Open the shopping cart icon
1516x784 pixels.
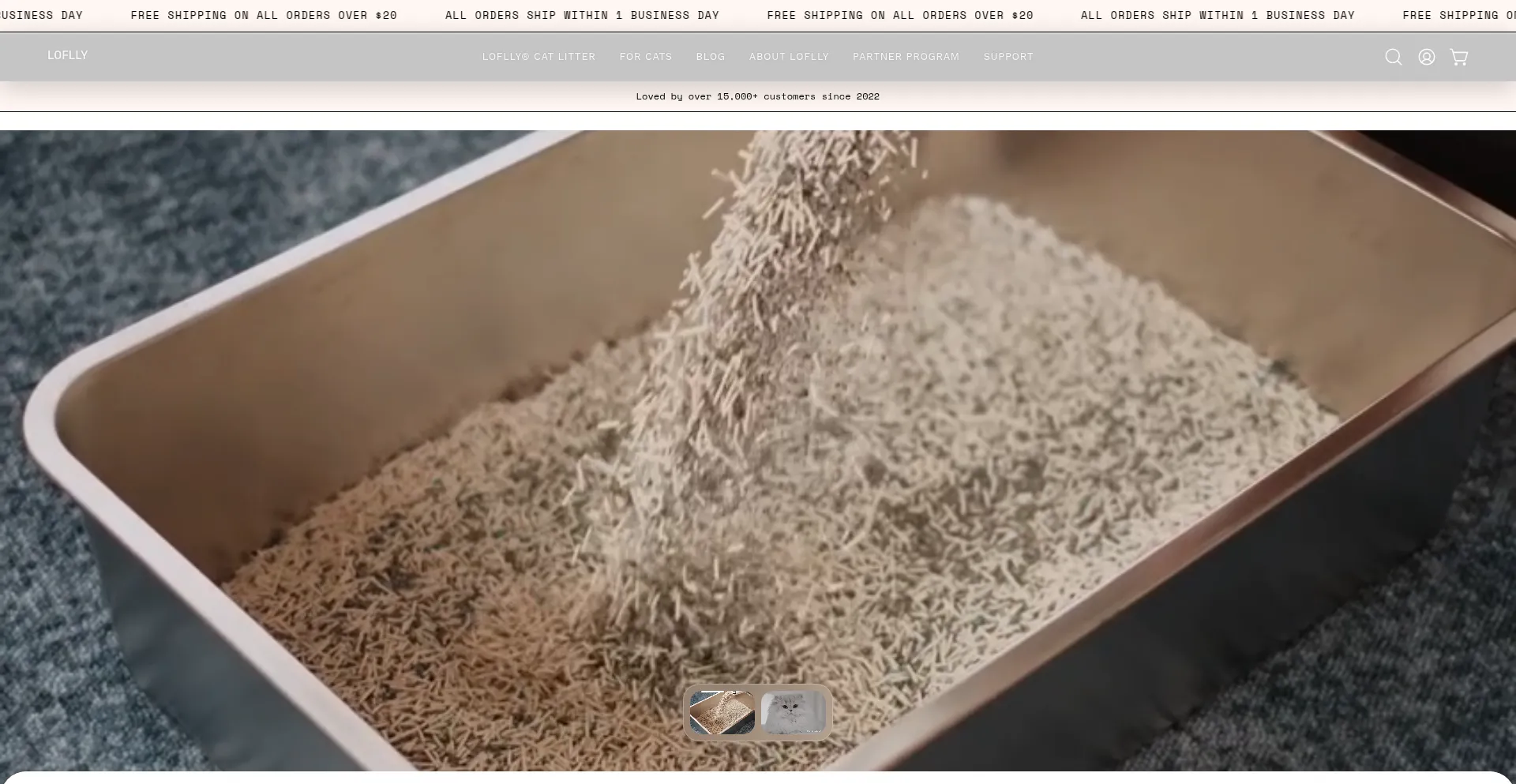point(1459,57)
